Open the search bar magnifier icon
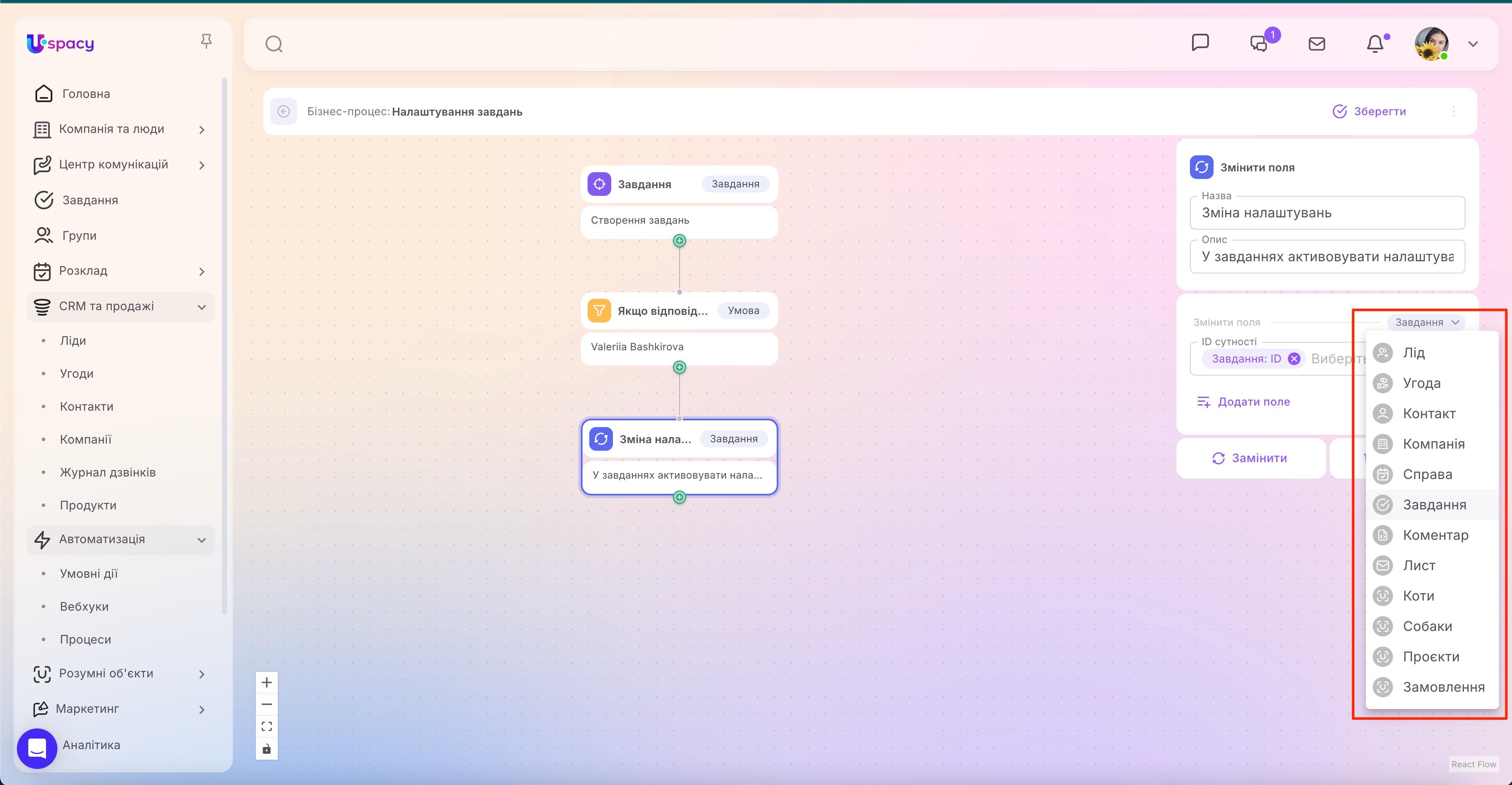The image size is (1512, 785). [x=274, y=43]
